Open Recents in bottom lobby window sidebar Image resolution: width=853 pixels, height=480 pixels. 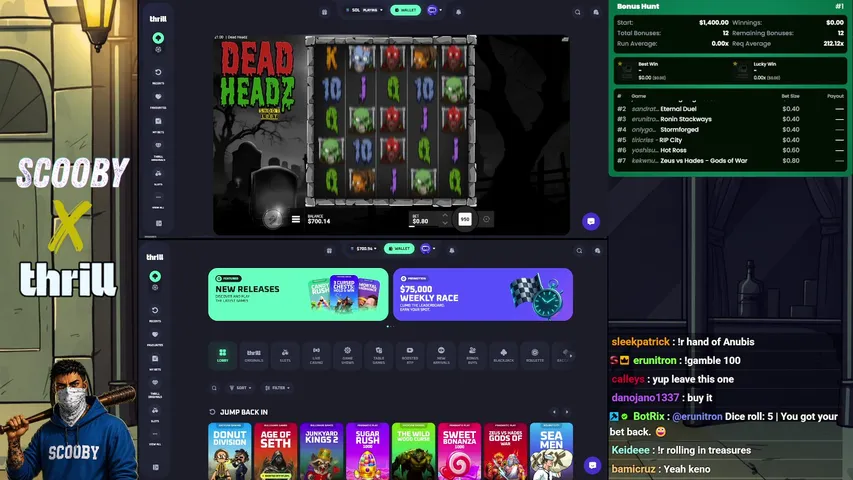tap(155, 313)
